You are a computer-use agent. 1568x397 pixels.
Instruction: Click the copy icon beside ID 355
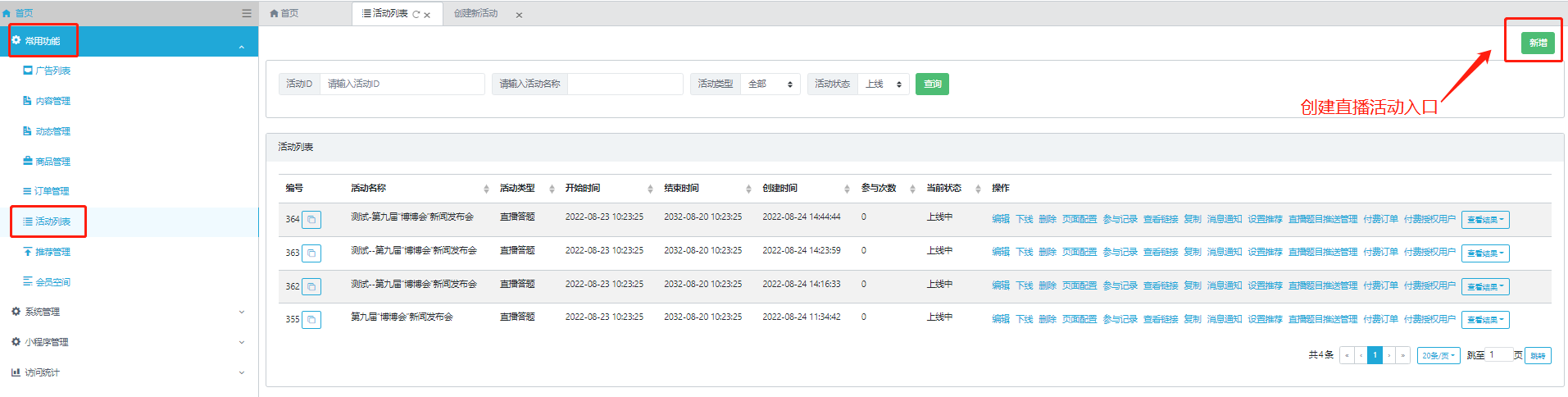tap(311, 320)
